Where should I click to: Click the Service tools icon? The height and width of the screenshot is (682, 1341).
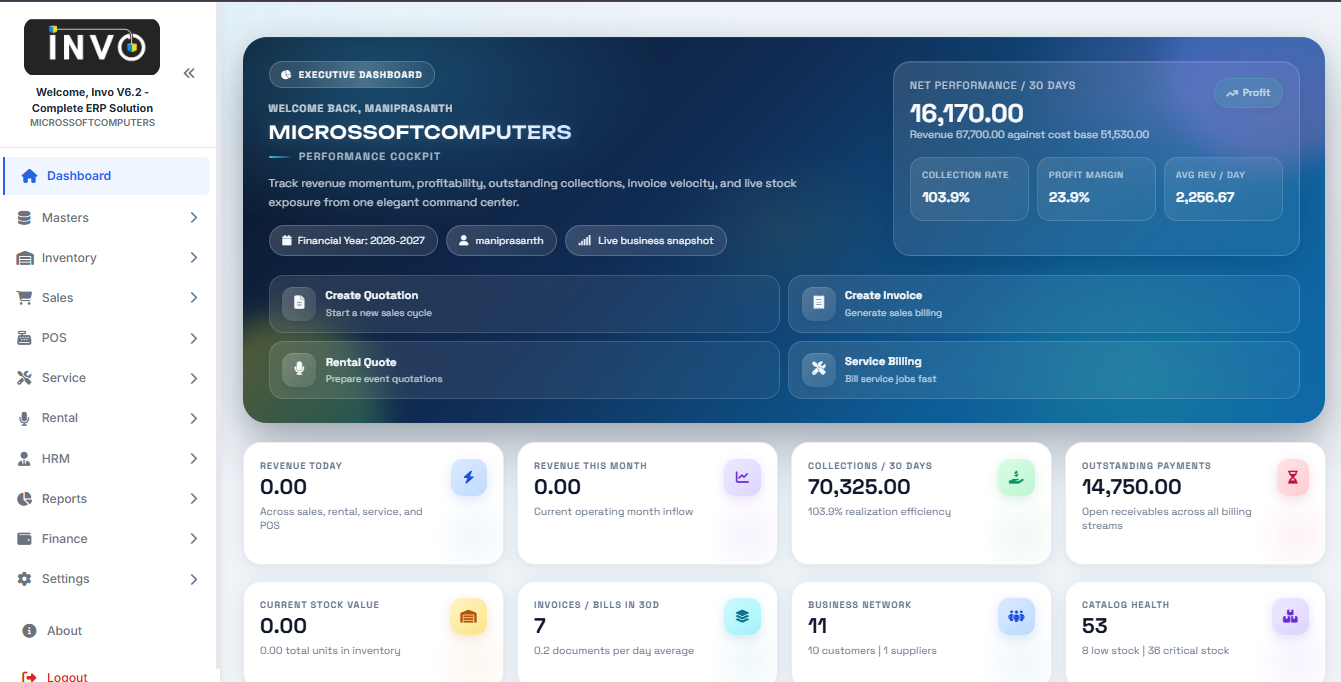click(x=24, y=378)
